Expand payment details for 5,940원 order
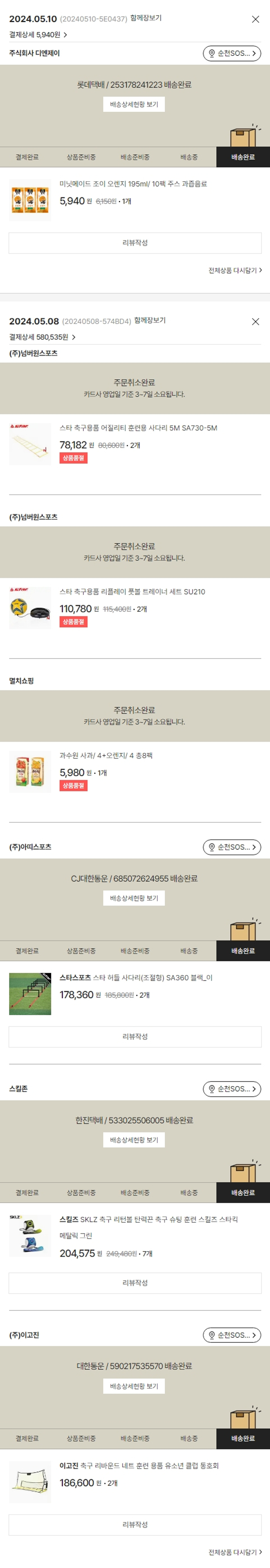 [38, 35]
